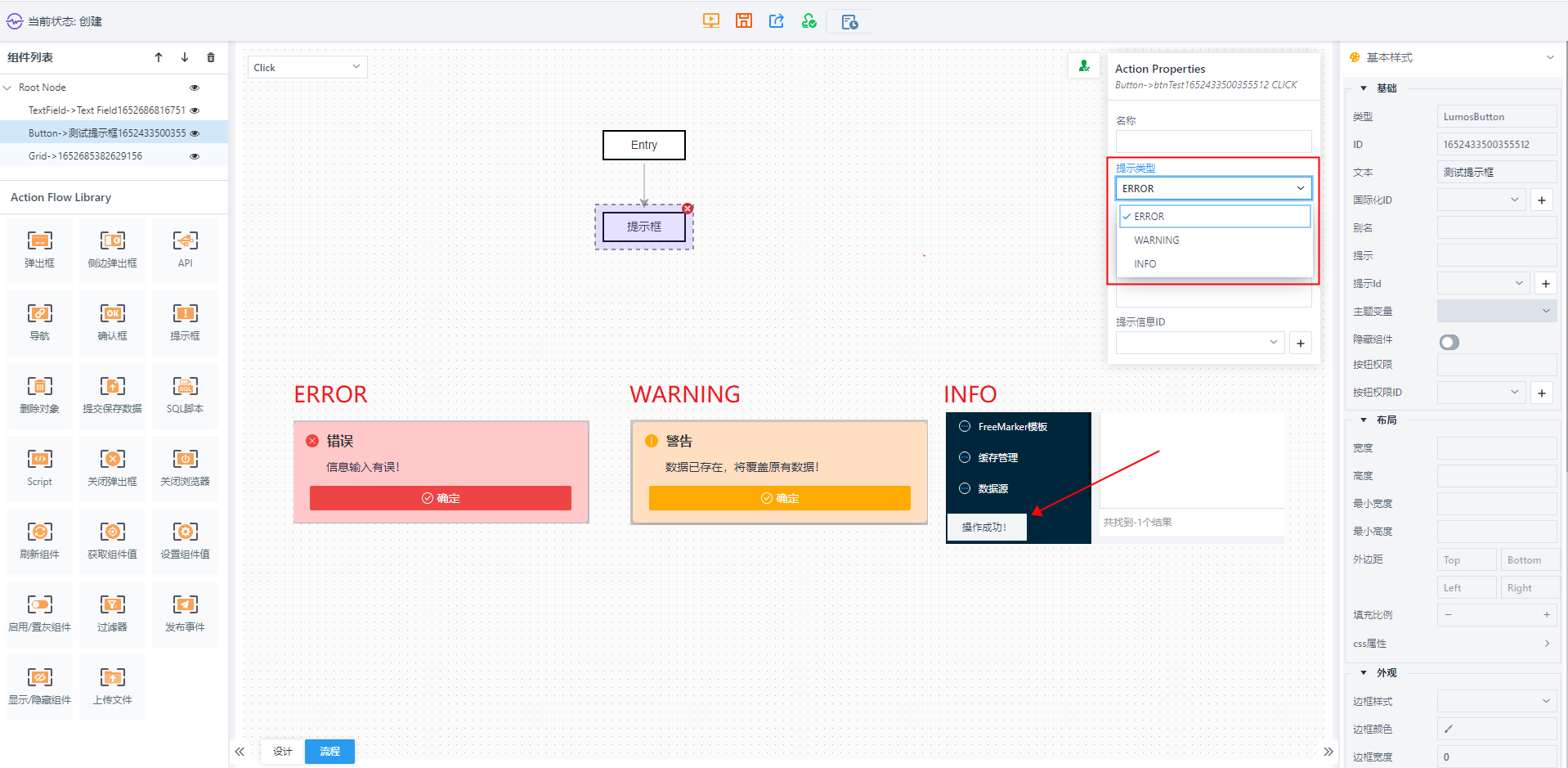Screen dimensions: 1568x768
Task: Select the 删除对象 action icon
Action: (39, 386)
